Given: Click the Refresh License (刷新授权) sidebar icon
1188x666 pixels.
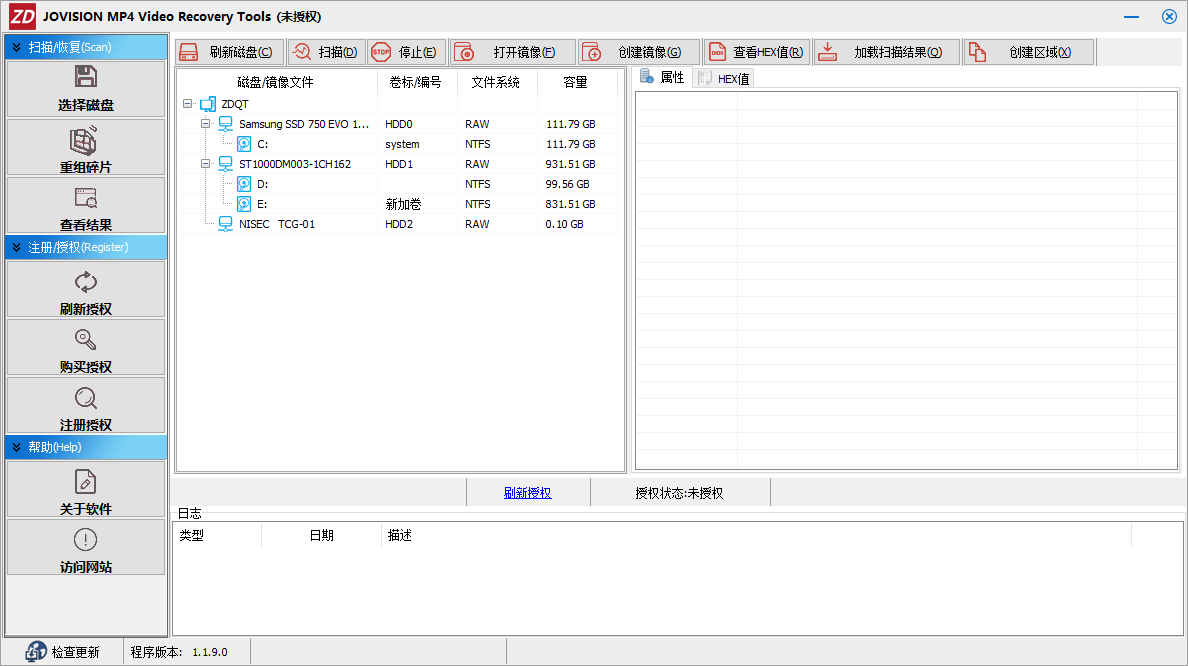Looking at the screenshot, I should 86,283.
